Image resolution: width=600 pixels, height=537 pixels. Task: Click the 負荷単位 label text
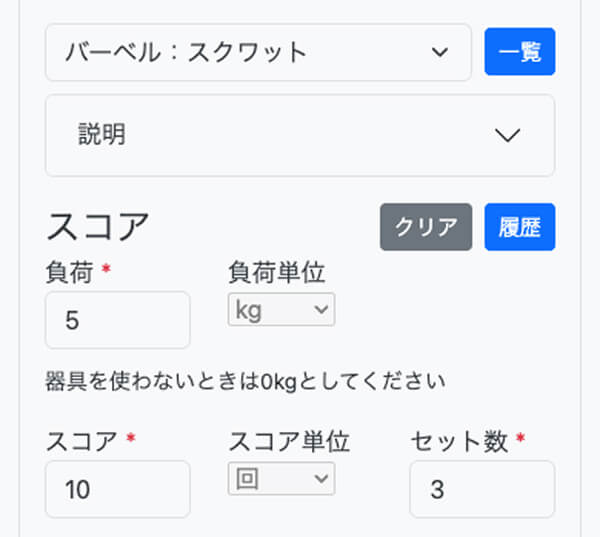277,272
